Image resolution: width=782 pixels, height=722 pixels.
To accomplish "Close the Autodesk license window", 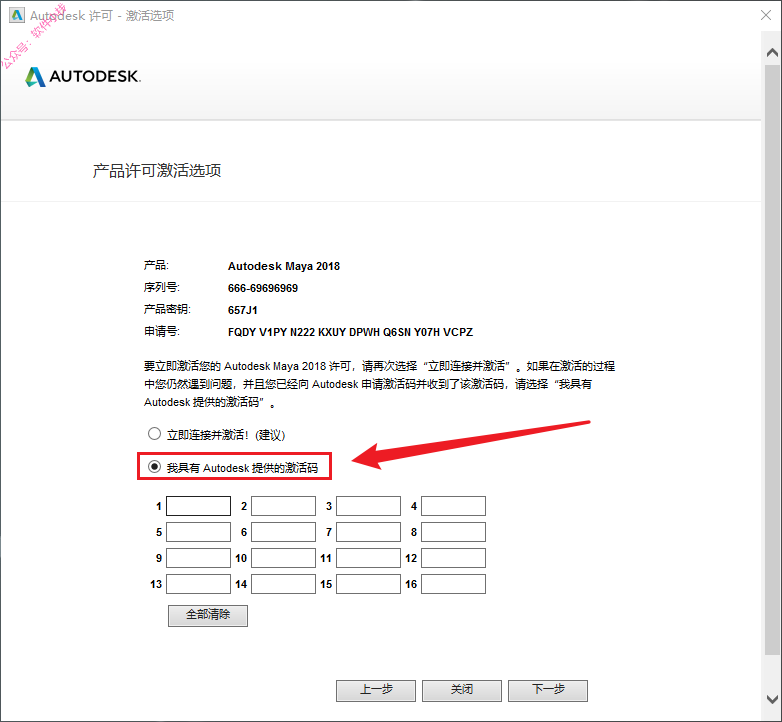I will (766, 15).
